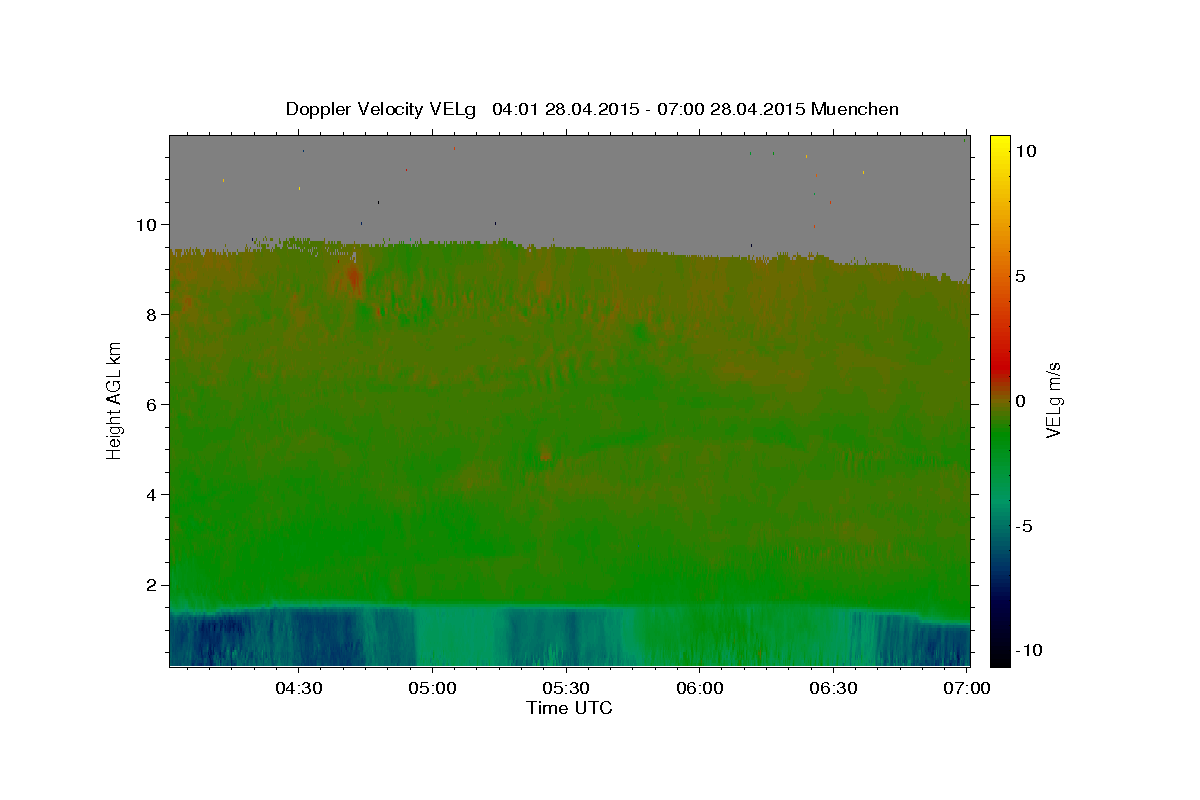Click the 'VELg m/s' colorbar title

[x=1053, y=400]
